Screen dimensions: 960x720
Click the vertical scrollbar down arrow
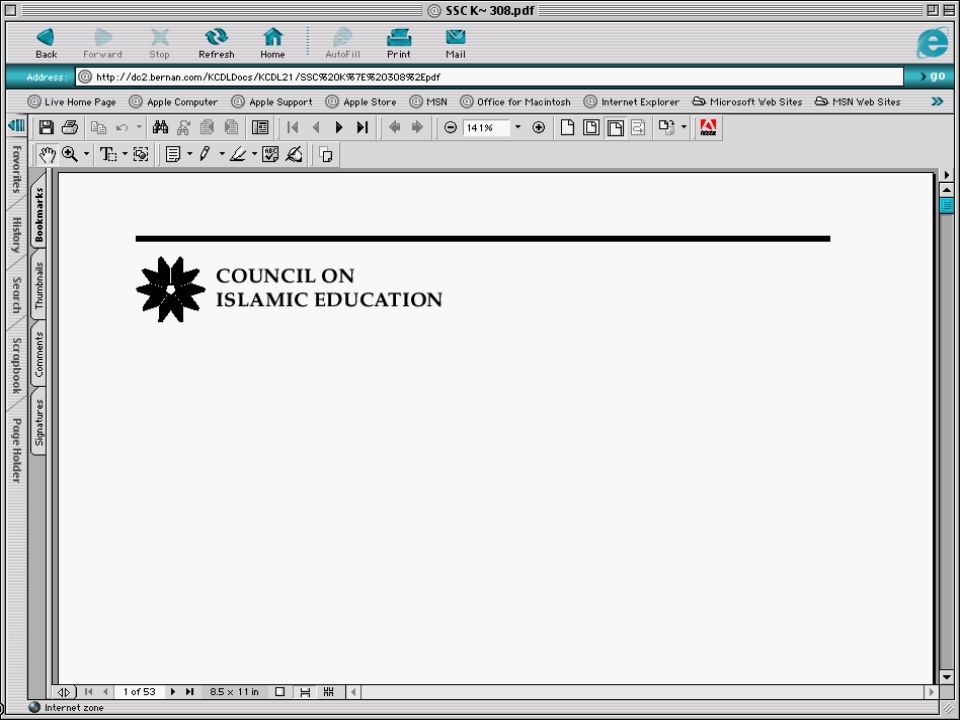[947, 677]
